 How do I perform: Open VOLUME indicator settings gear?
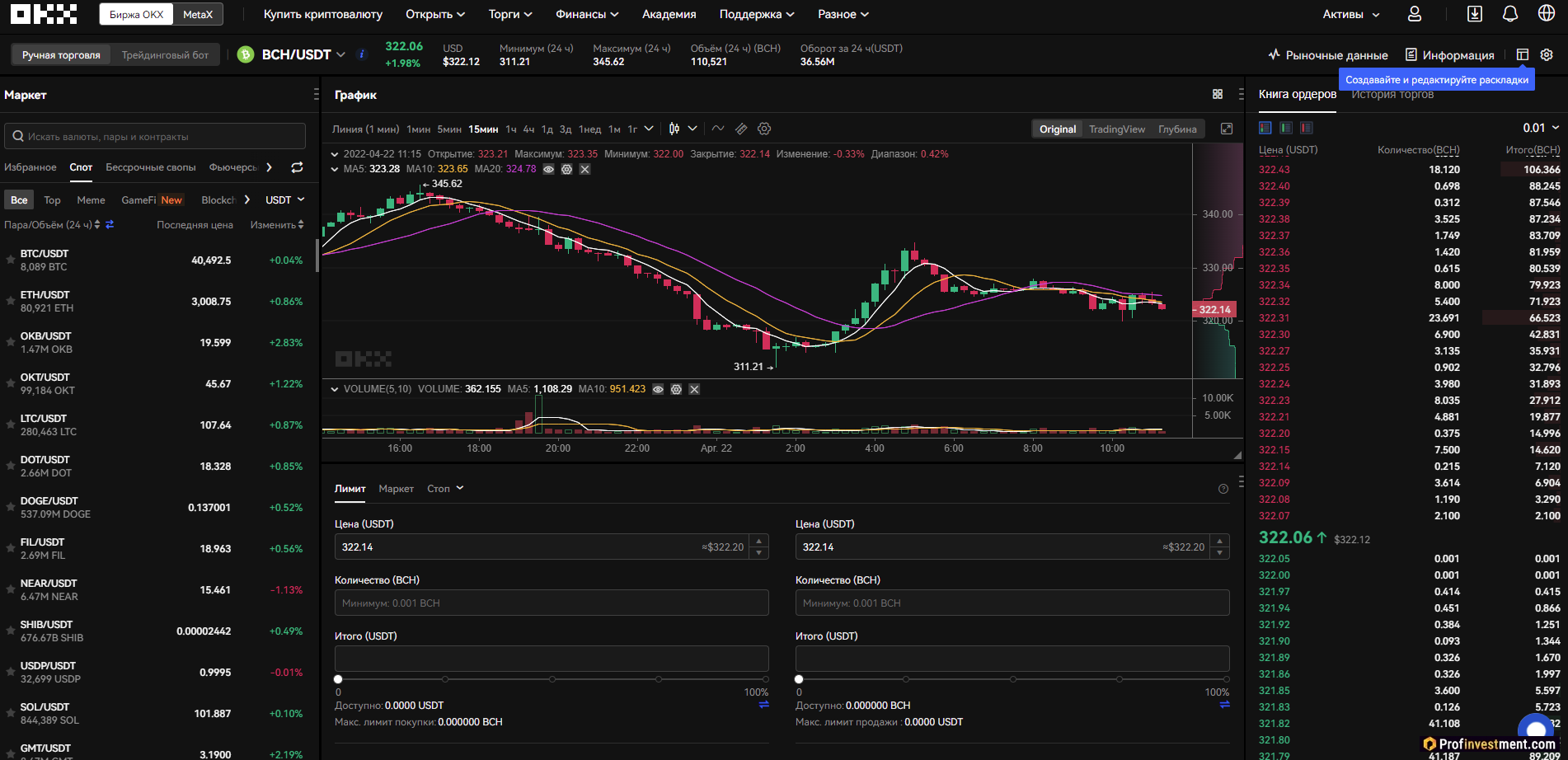(x=676, y=389)
